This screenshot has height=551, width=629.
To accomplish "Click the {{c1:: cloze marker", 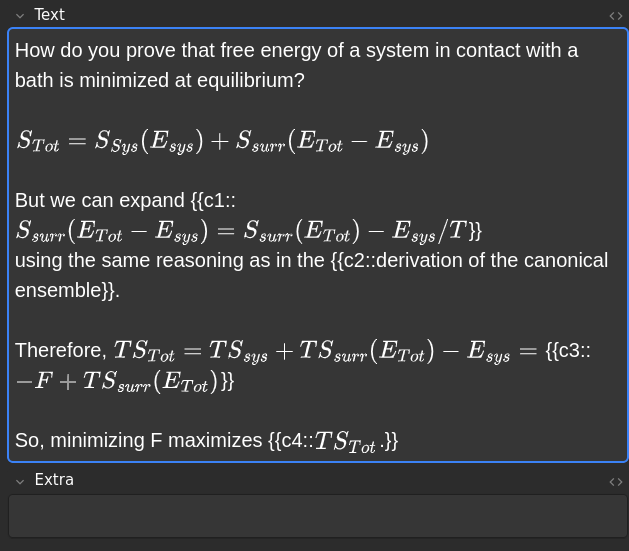I will tap(213, 200).
